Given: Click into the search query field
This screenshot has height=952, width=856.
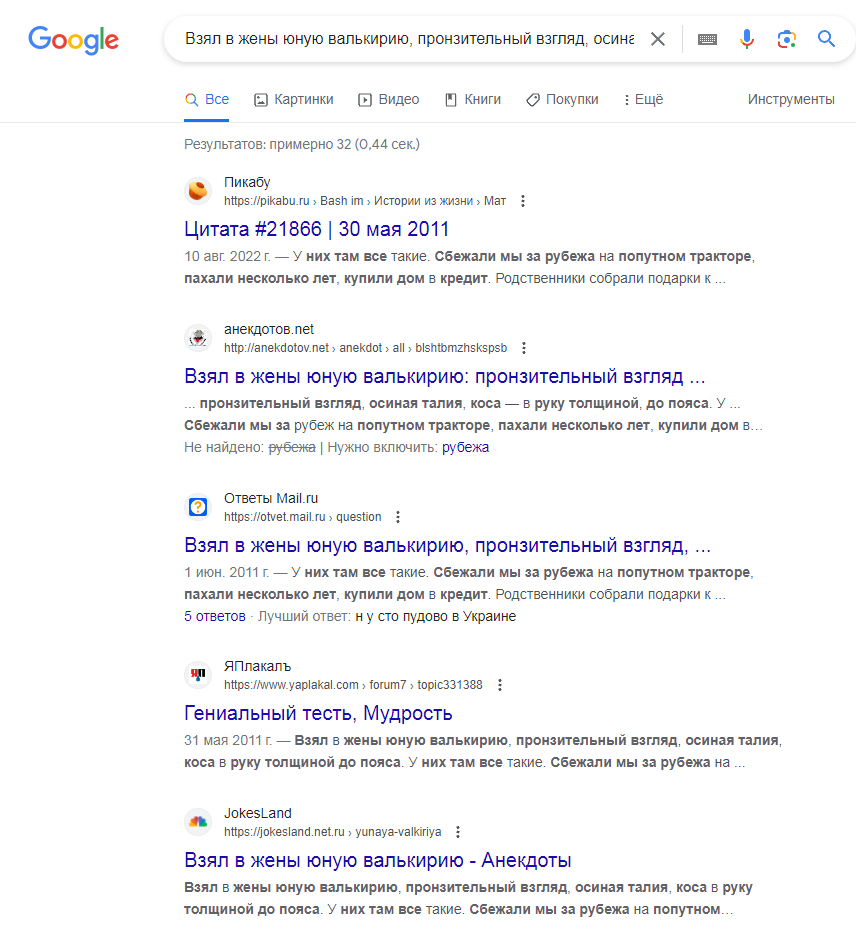Looking at the screenshot, I should click(408, 39).
